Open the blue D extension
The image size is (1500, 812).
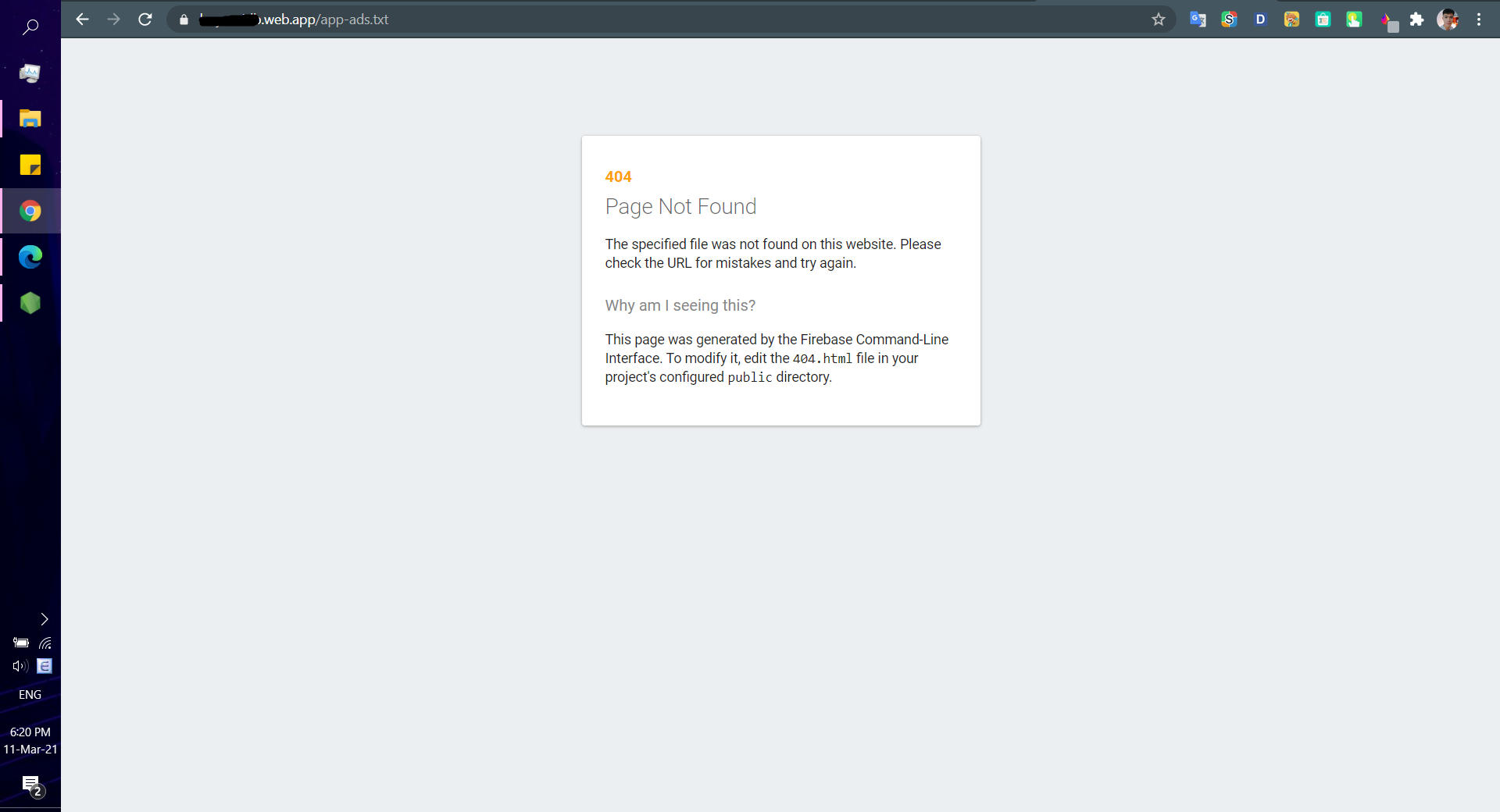1260,20
